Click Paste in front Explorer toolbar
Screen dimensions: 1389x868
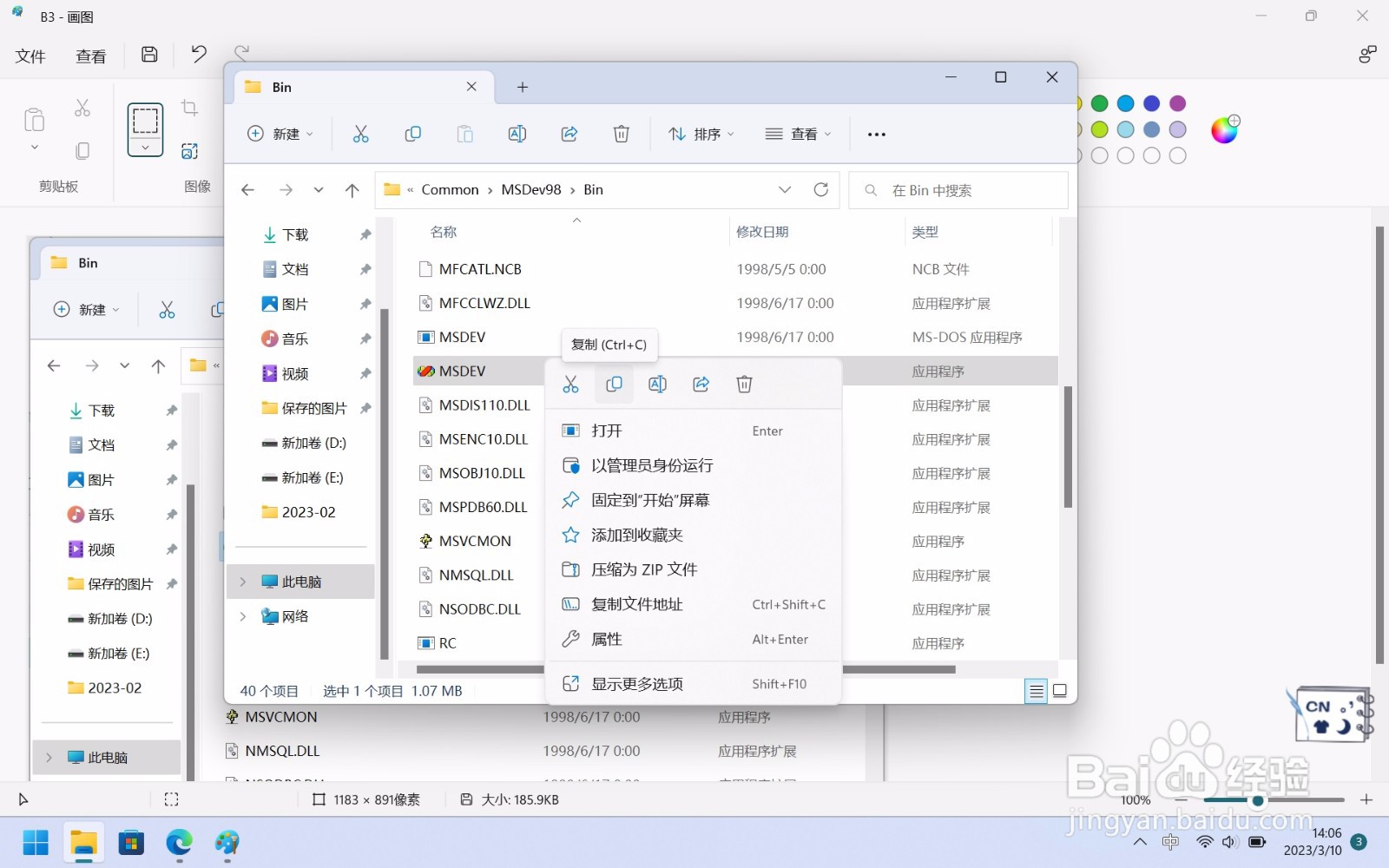464,134
